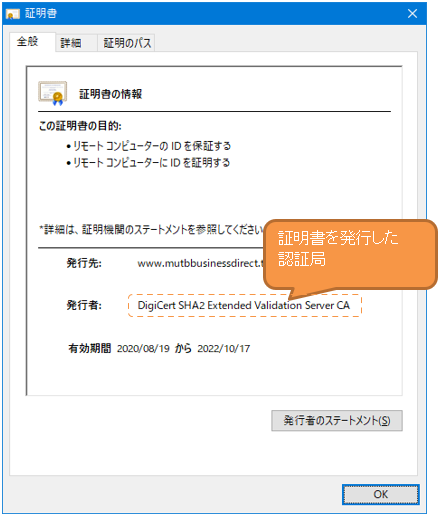442x515 pixels.
Task: Click the 有効期間 label
Action: 90,348
